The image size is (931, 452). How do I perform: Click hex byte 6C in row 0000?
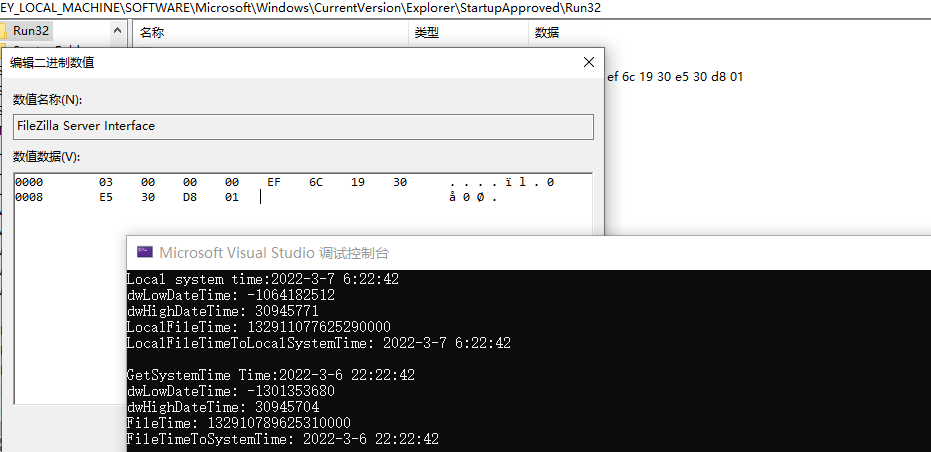(x=315, y=182)
